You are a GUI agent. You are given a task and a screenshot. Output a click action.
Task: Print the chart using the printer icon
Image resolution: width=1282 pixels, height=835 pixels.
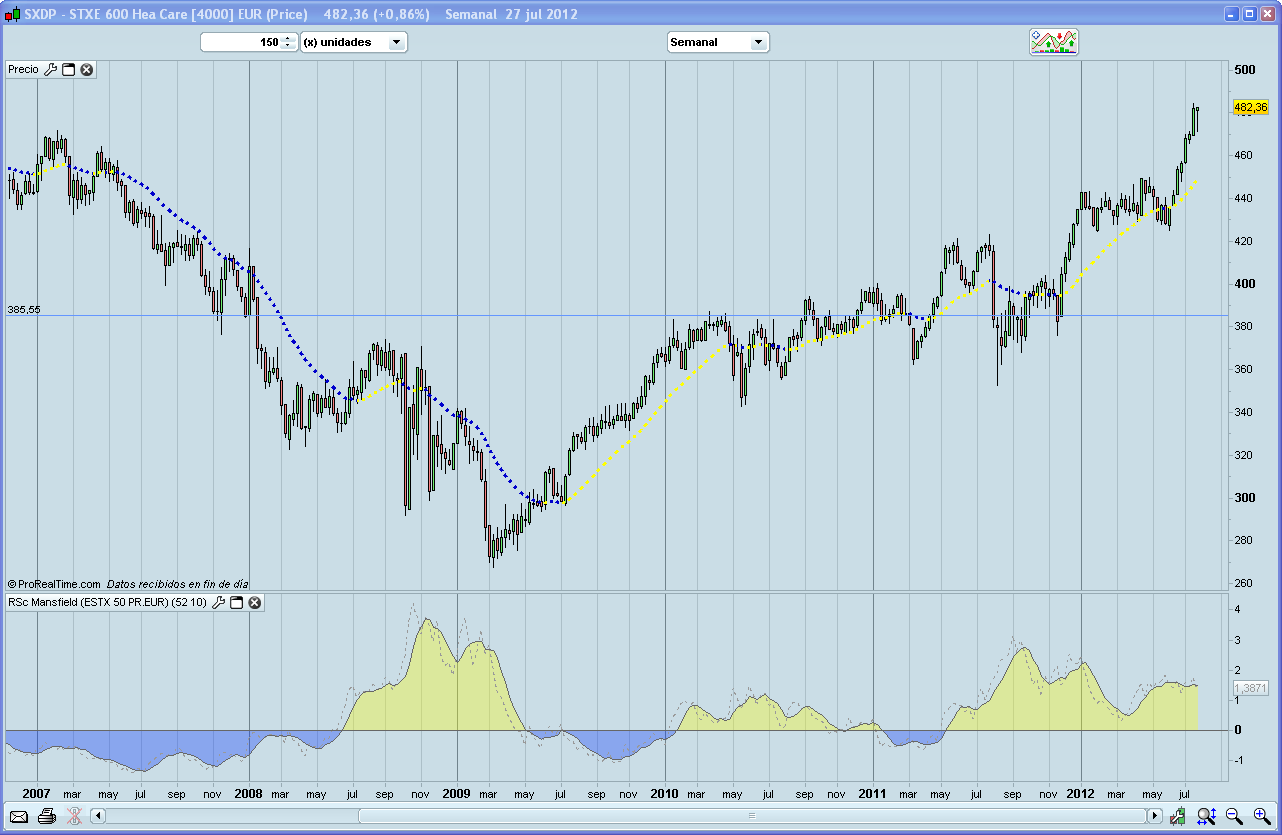(46, 816)
